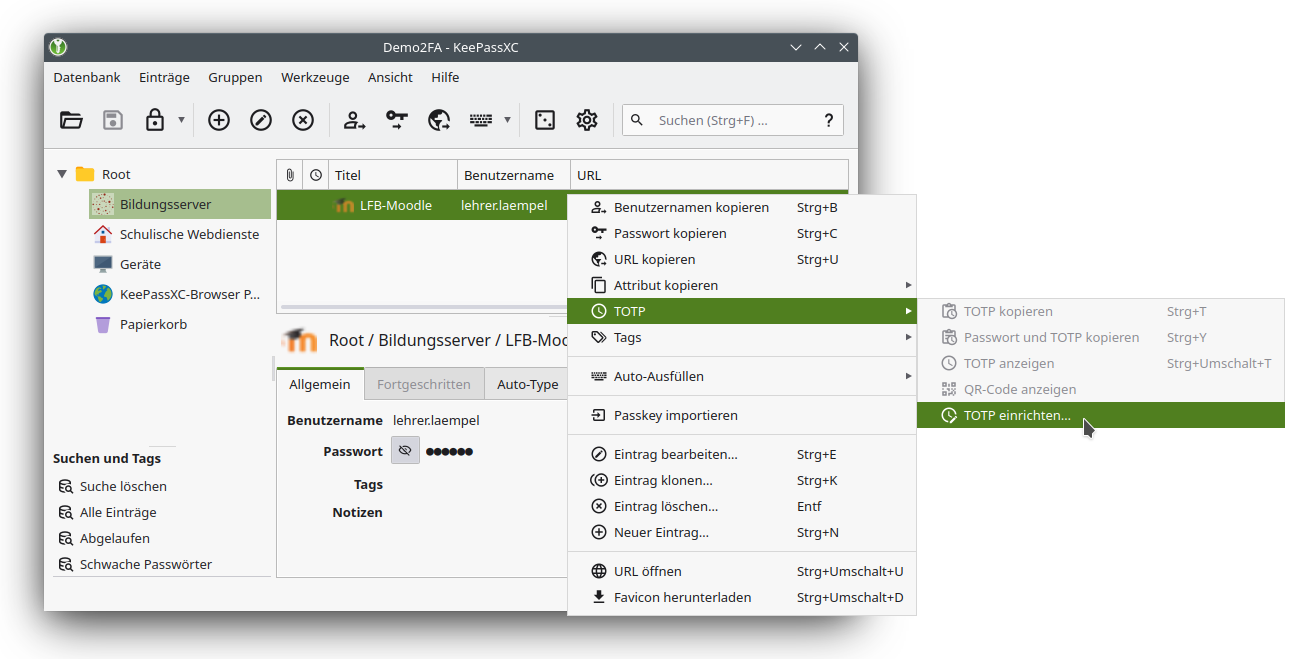Open the password generator dice icon
The width and height of the screenshot is (1305, 659).
(x=545, y=120)
